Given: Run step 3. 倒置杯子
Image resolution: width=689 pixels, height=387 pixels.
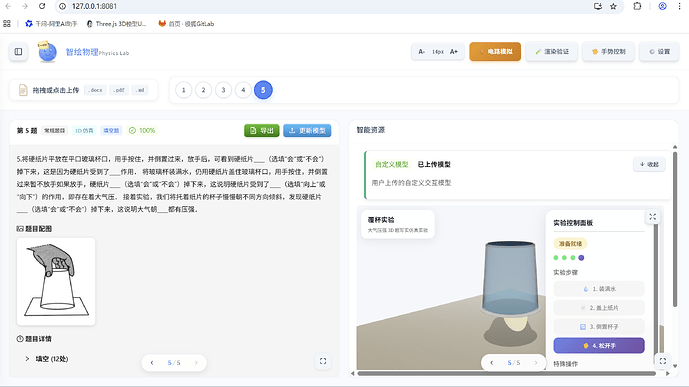Looking at the screenshot, I should click(x=599, y=326).
